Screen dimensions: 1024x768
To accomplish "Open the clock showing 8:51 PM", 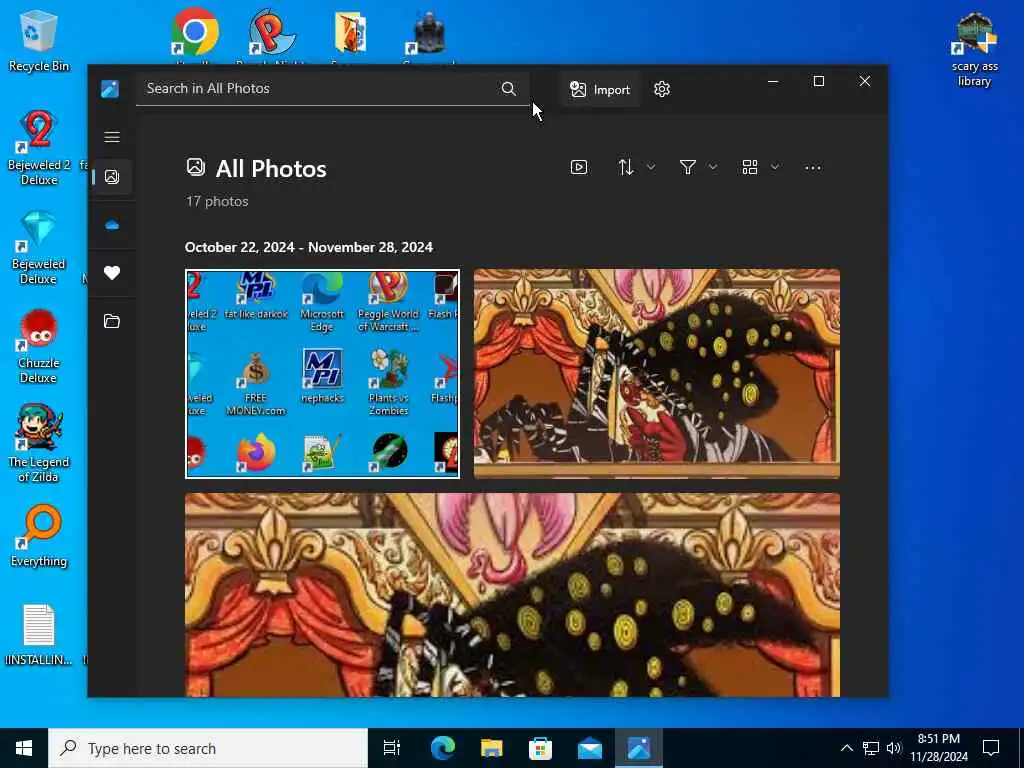I will pos(939,748).
